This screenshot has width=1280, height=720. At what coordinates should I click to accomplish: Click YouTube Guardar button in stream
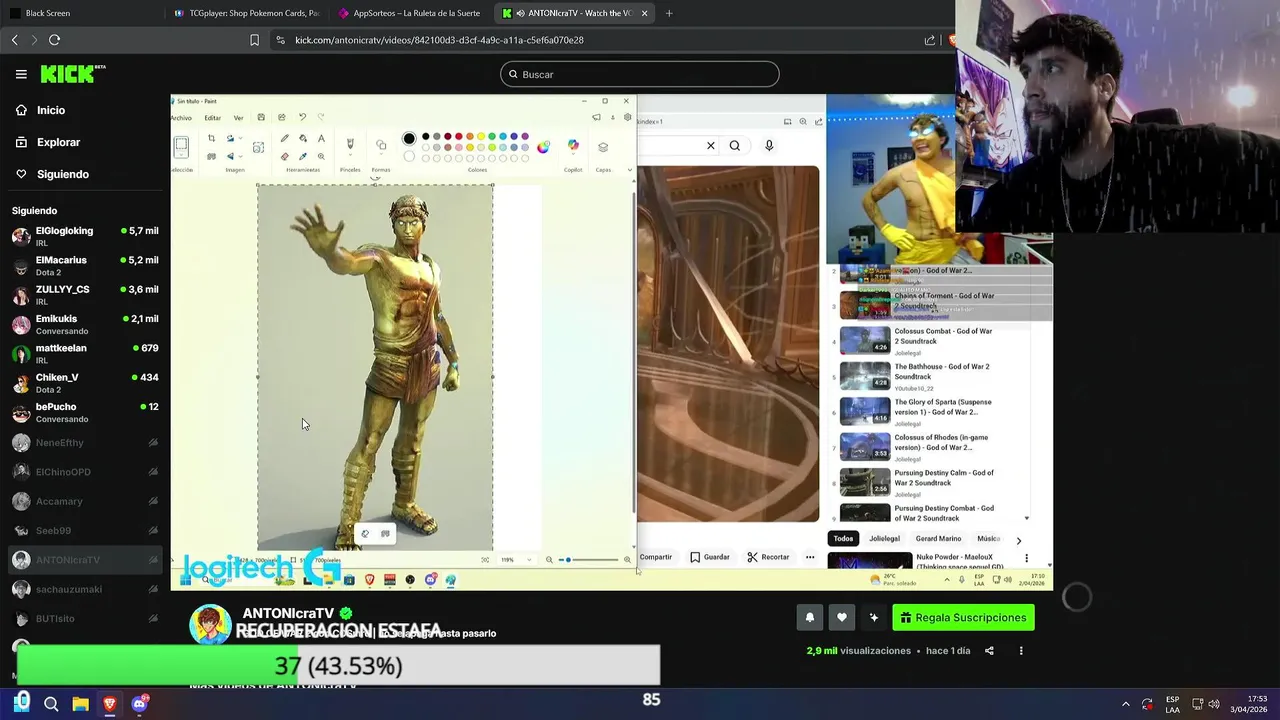[710, 557]
